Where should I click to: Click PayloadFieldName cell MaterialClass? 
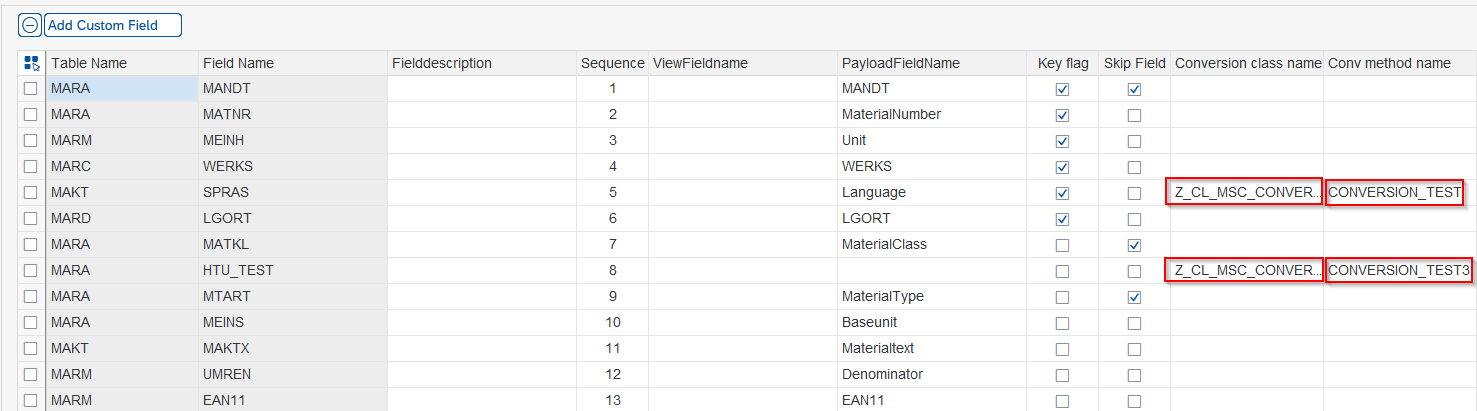click(932, 245)
